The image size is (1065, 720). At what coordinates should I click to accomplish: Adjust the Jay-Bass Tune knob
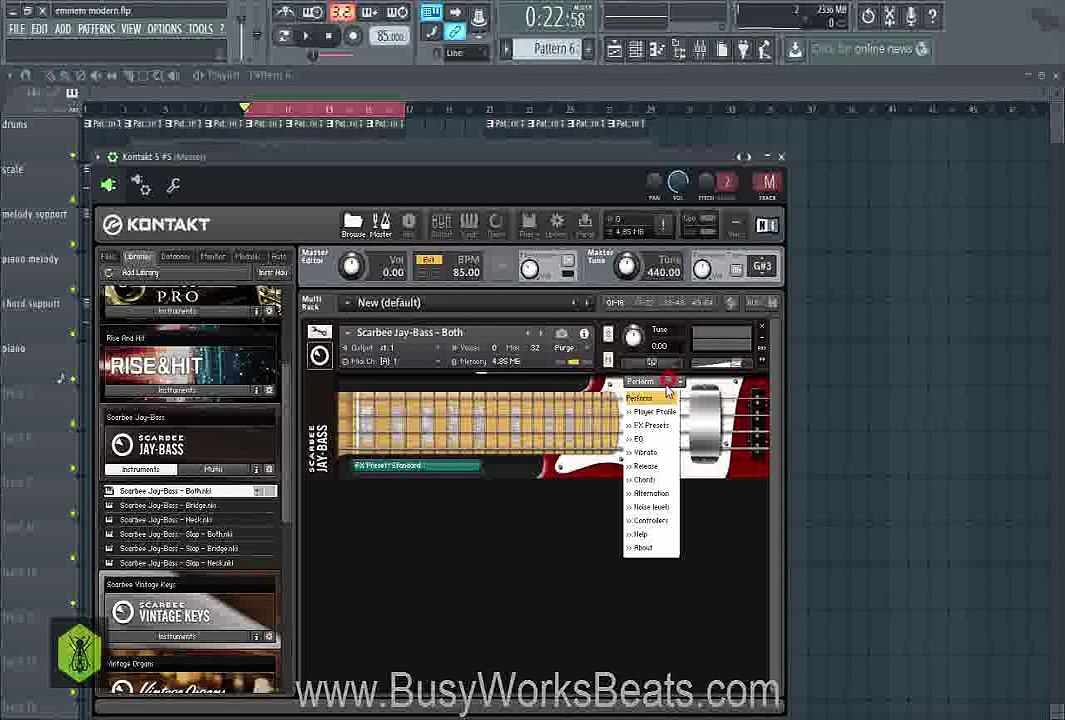633,335
